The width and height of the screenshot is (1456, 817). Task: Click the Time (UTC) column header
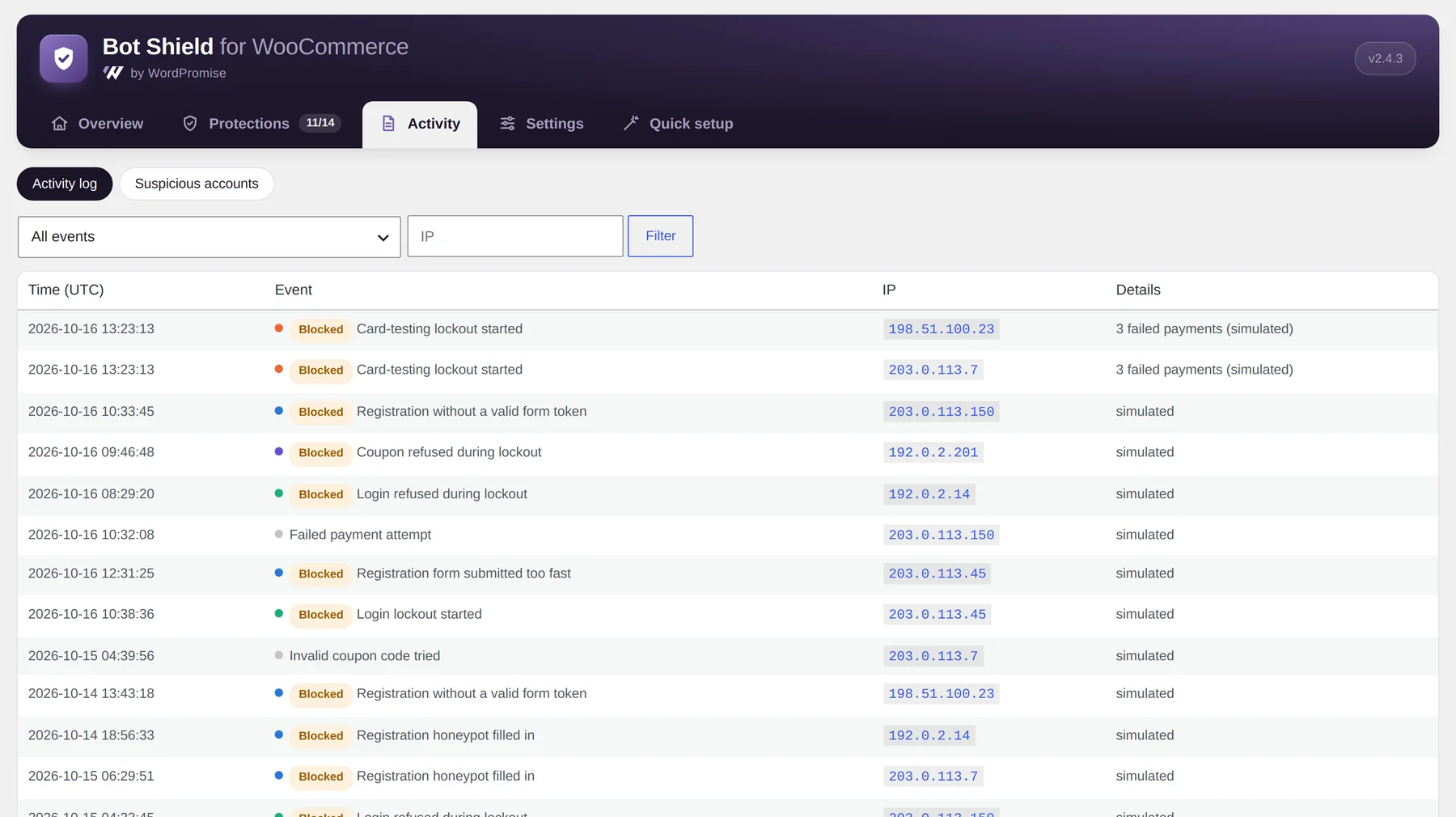[x=66, y=290]
